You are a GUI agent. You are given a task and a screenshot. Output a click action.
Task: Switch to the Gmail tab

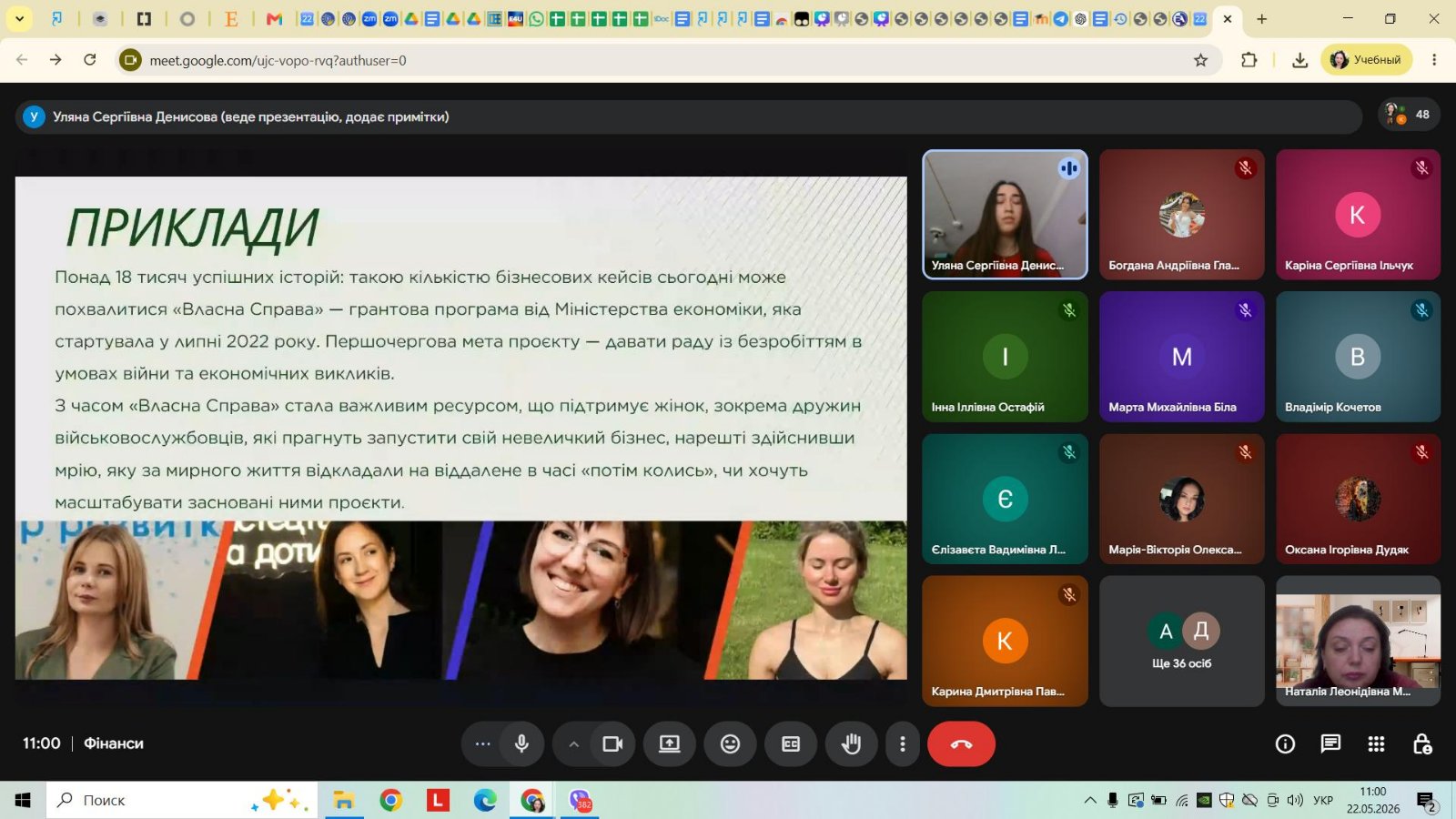point(274,18)
